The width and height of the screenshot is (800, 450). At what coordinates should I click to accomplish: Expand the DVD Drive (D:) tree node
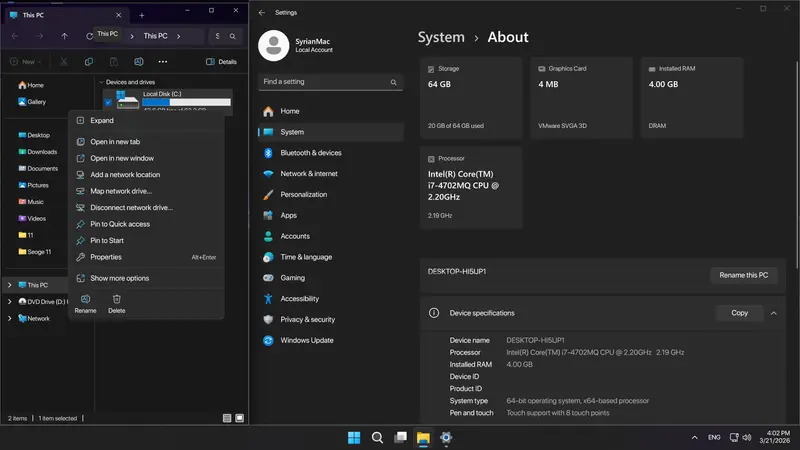tap(9, 302)
